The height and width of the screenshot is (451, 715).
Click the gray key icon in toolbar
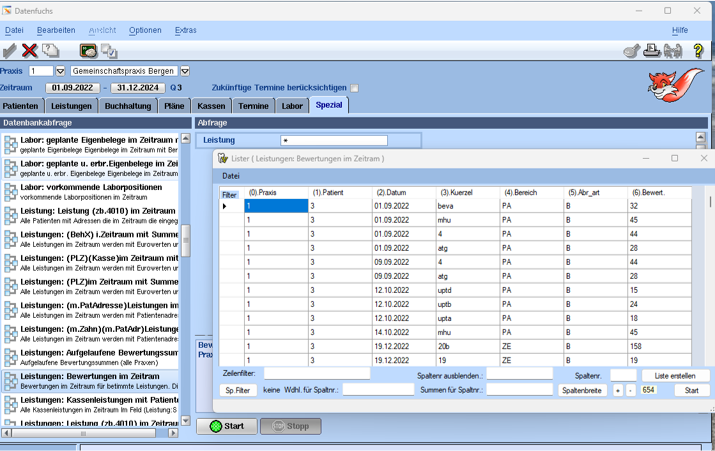pos(632,51)
